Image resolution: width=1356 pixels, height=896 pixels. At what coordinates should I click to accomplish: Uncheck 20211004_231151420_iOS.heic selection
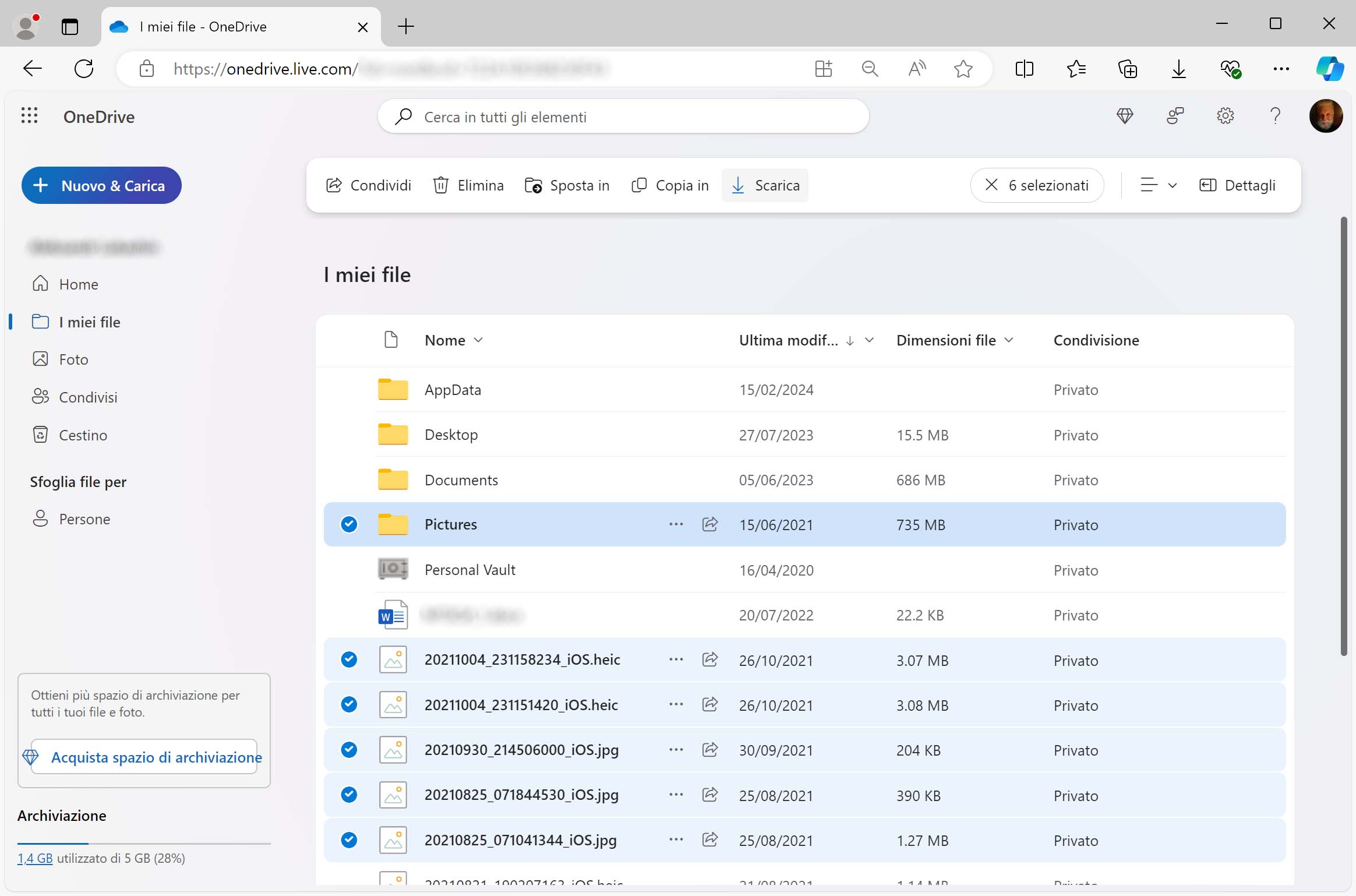349,704
